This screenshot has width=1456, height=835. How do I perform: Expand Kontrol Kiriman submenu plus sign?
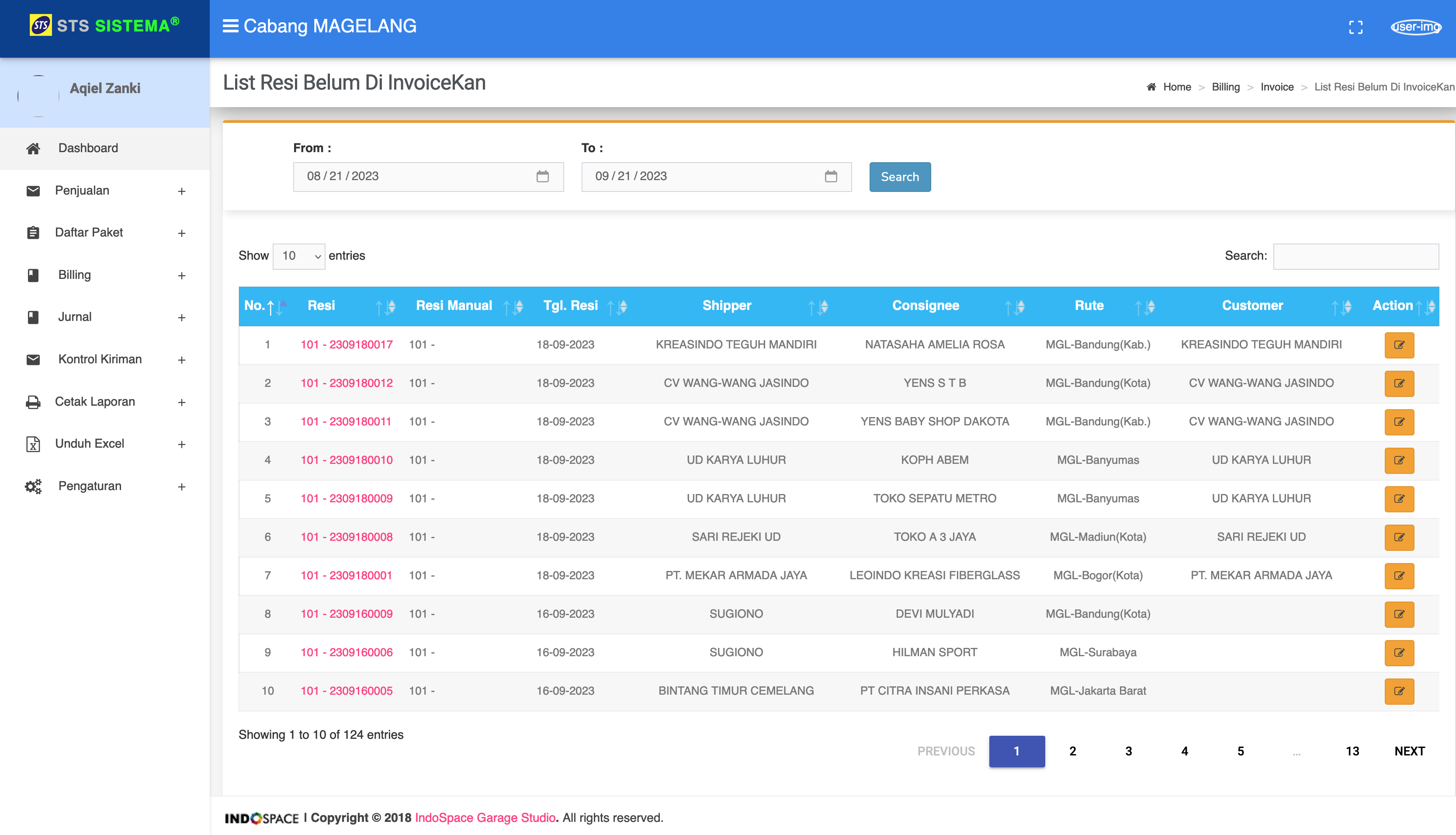(182, 360)
